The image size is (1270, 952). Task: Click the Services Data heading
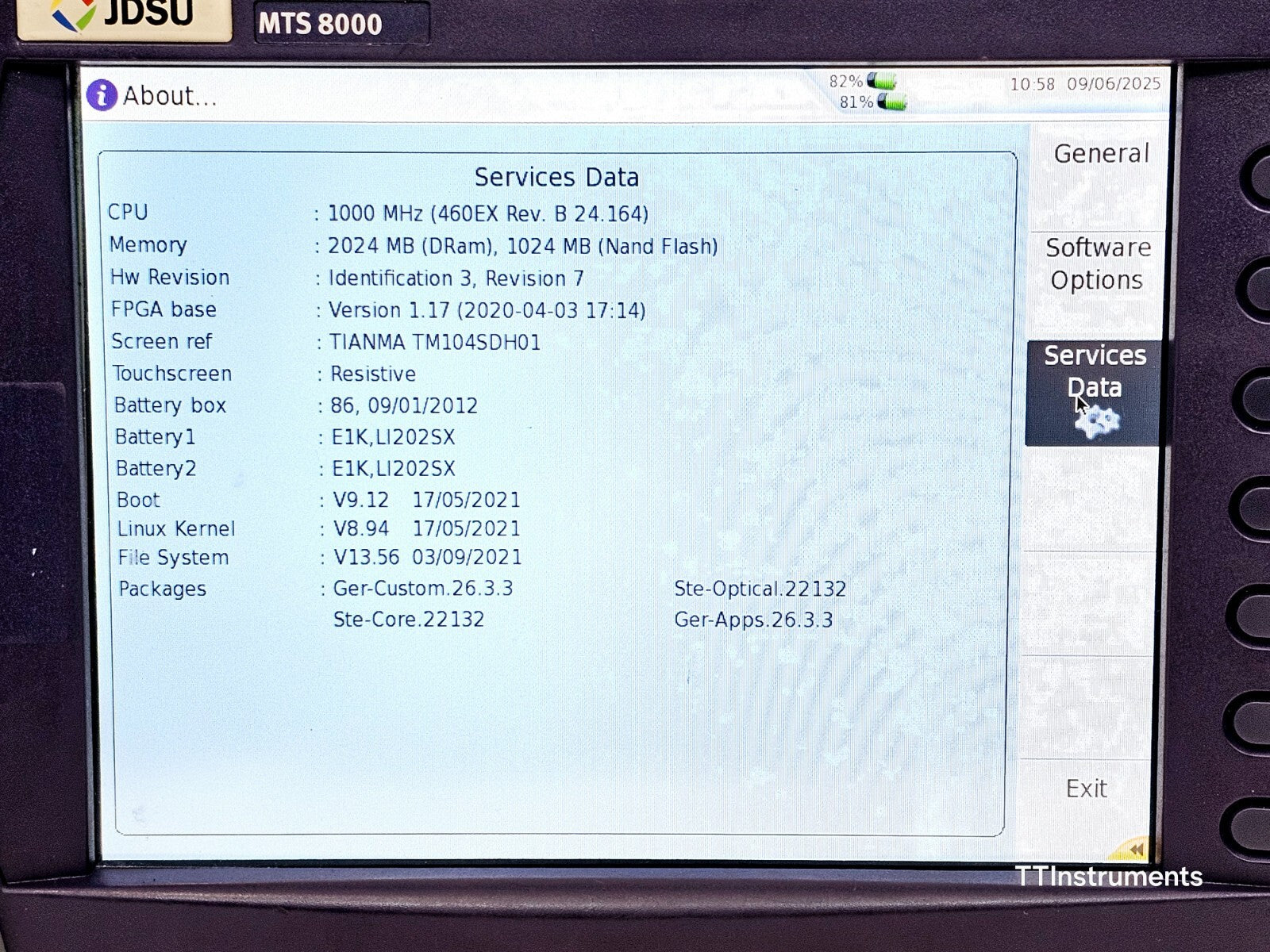pos(556,177)
